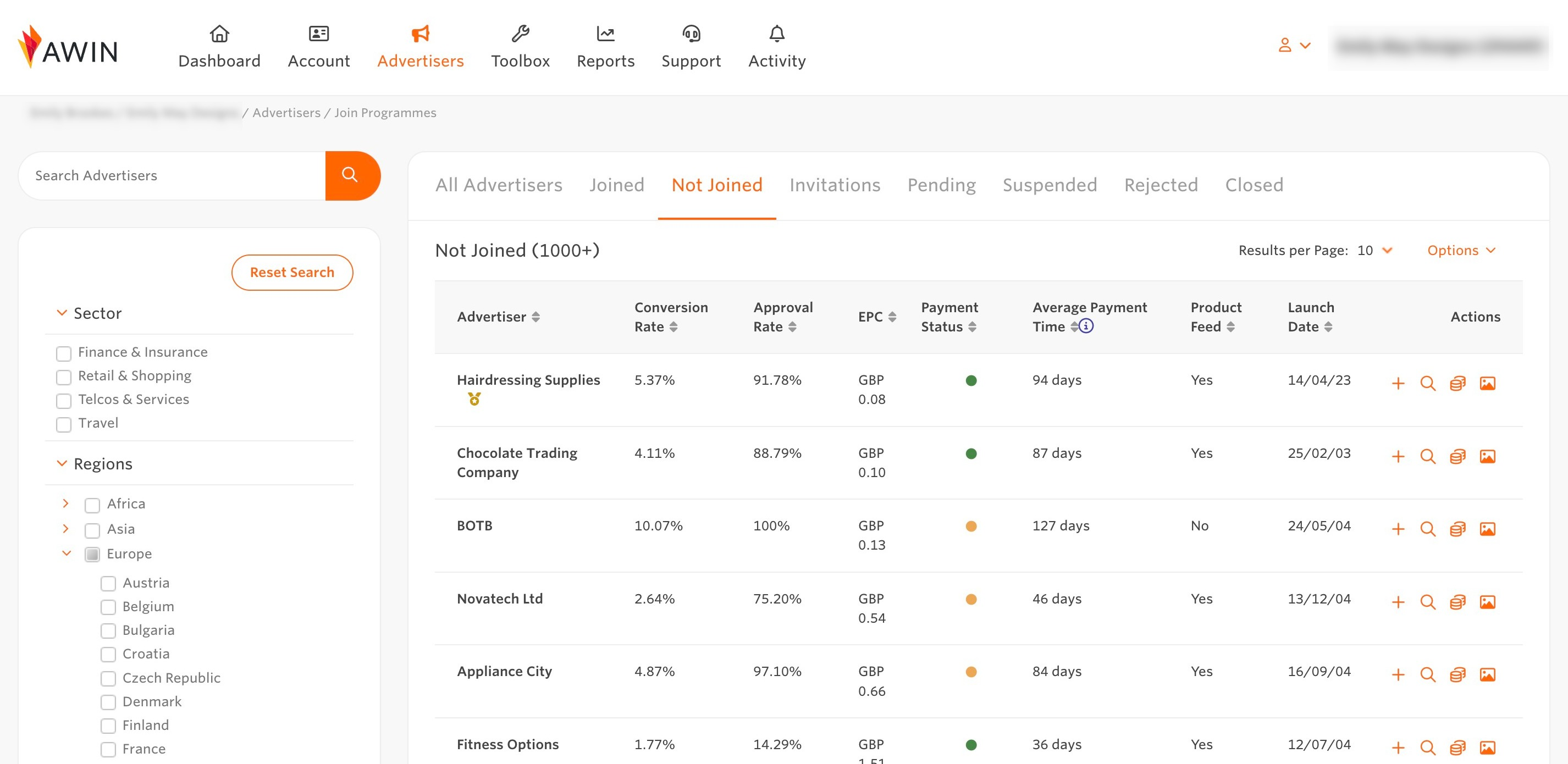
Task: Open the Reports chart icon
Action: pos(605,34)
